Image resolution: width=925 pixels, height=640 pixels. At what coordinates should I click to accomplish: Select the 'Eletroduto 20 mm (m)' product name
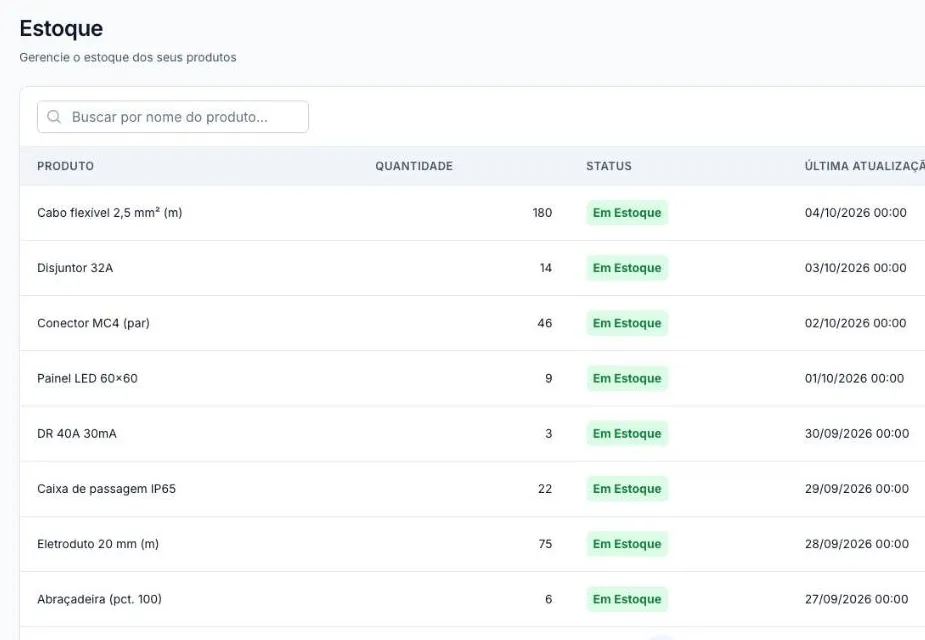tap(98, 544)
